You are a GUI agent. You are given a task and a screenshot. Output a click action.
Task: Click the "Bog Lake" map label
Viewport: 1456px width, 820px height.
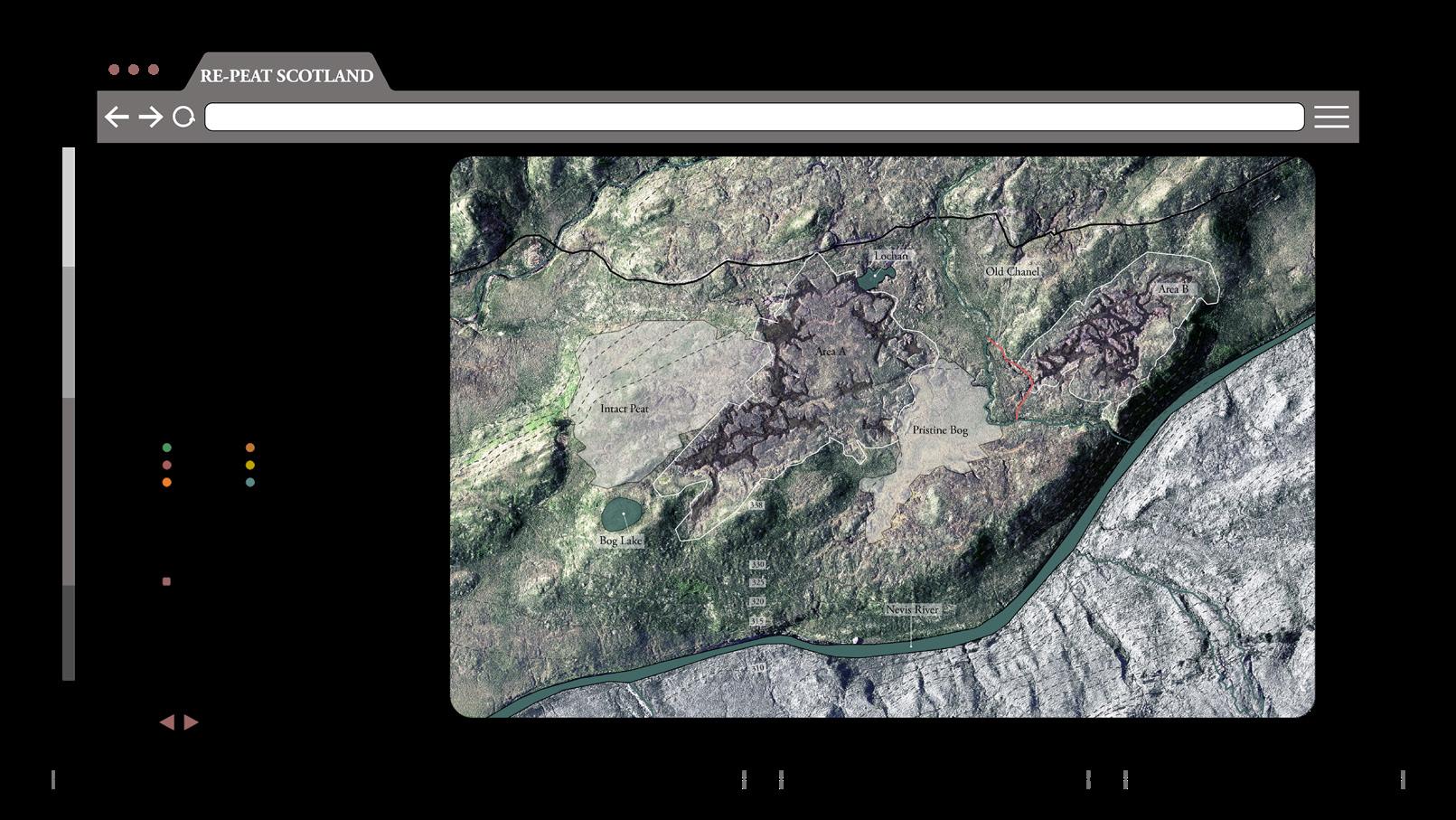coord(621,541)
